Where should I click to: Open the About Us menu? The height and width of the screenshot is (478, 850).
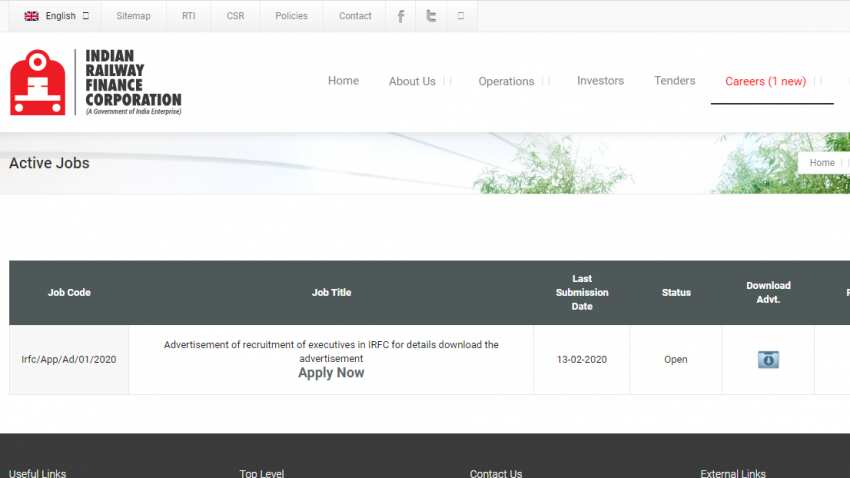click(412, 81)
